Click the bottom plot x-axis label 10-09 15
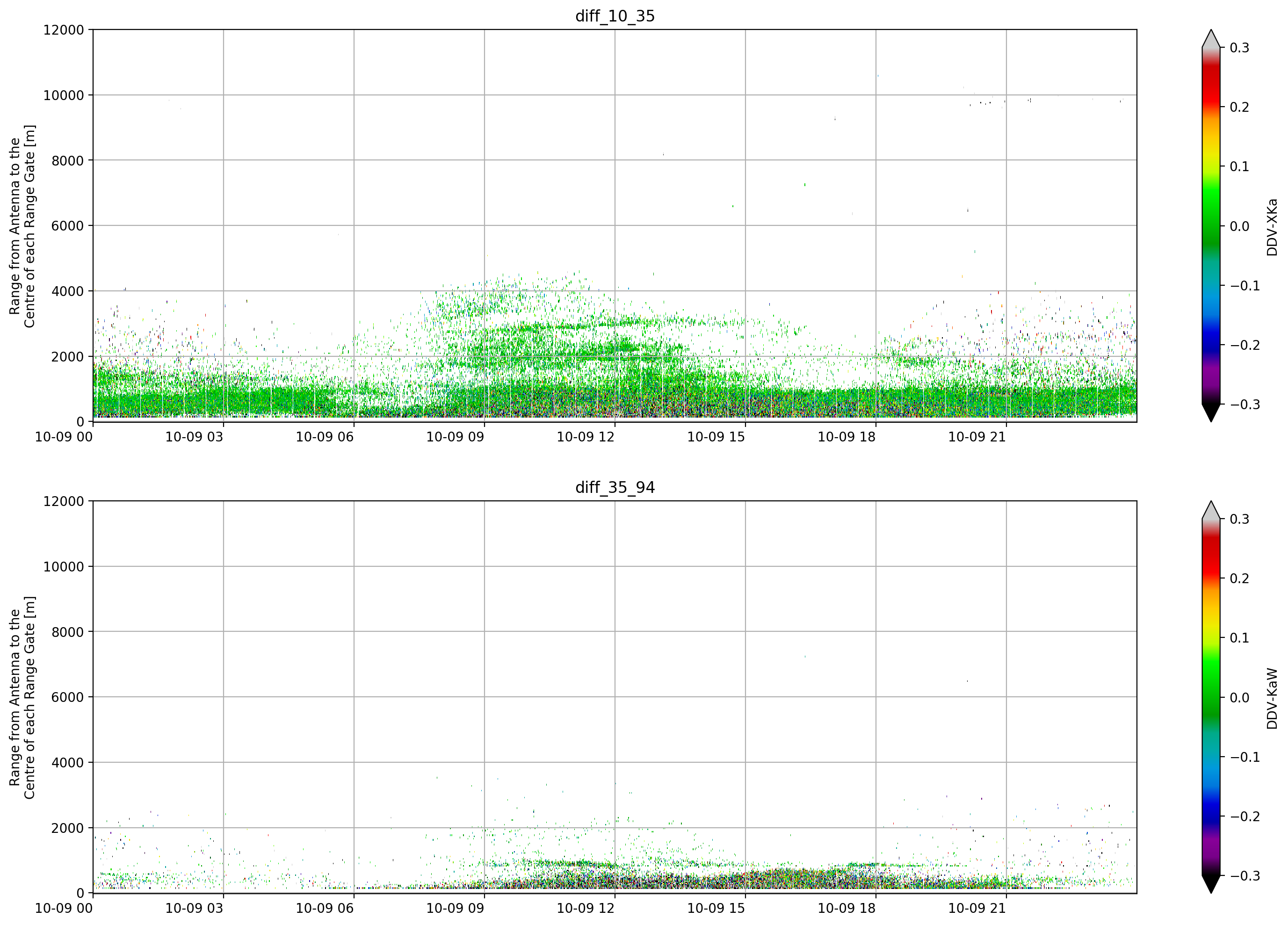 click(716, 908)
